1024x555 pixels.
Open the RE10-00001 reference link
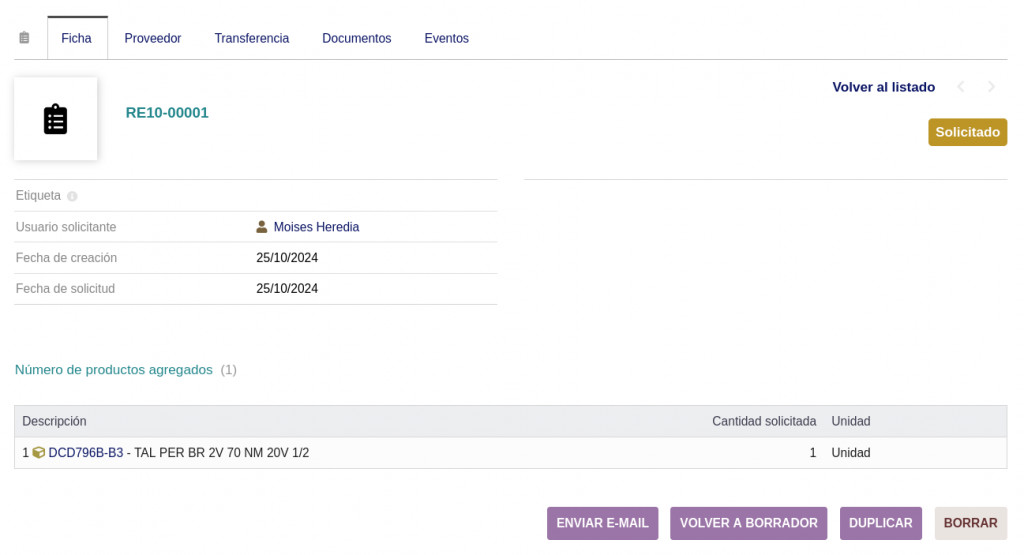(167, 113)
